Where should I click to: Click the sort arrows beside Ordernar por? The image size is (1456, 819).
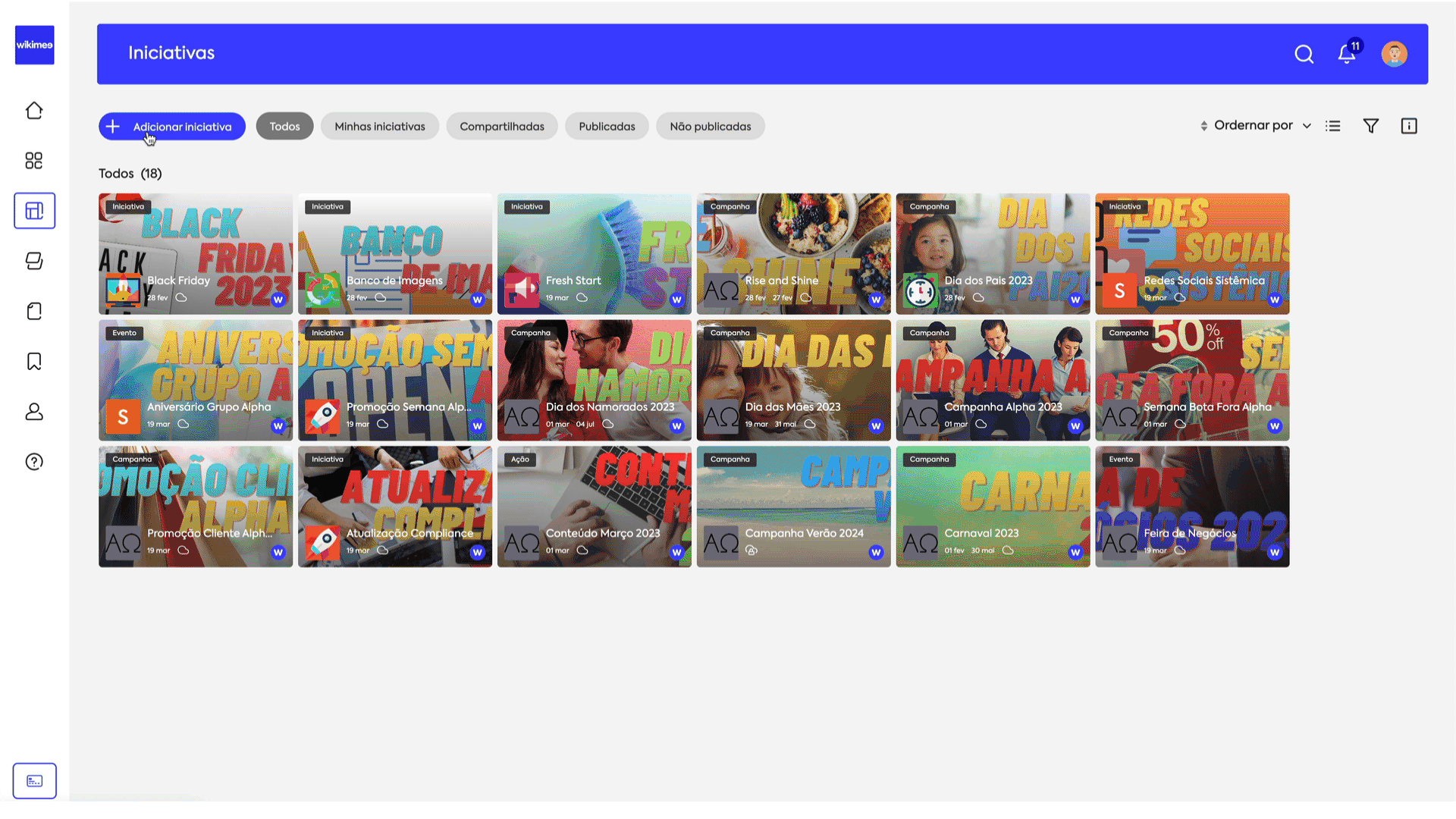point(1203,126)
